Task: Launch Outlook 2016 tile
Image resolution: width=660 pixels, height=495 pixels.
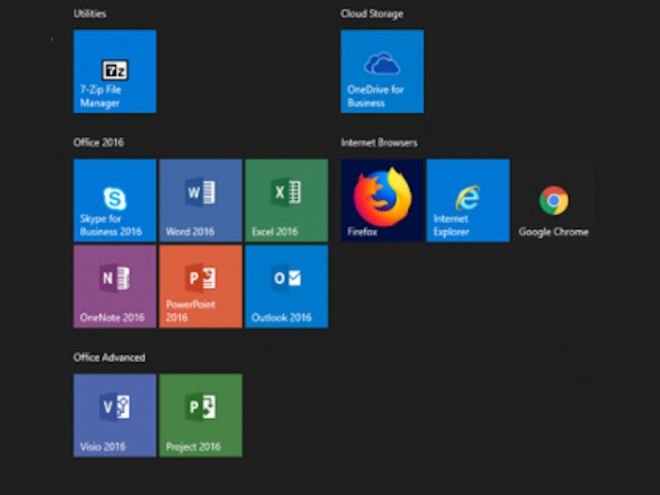Action: click(287, 287)
